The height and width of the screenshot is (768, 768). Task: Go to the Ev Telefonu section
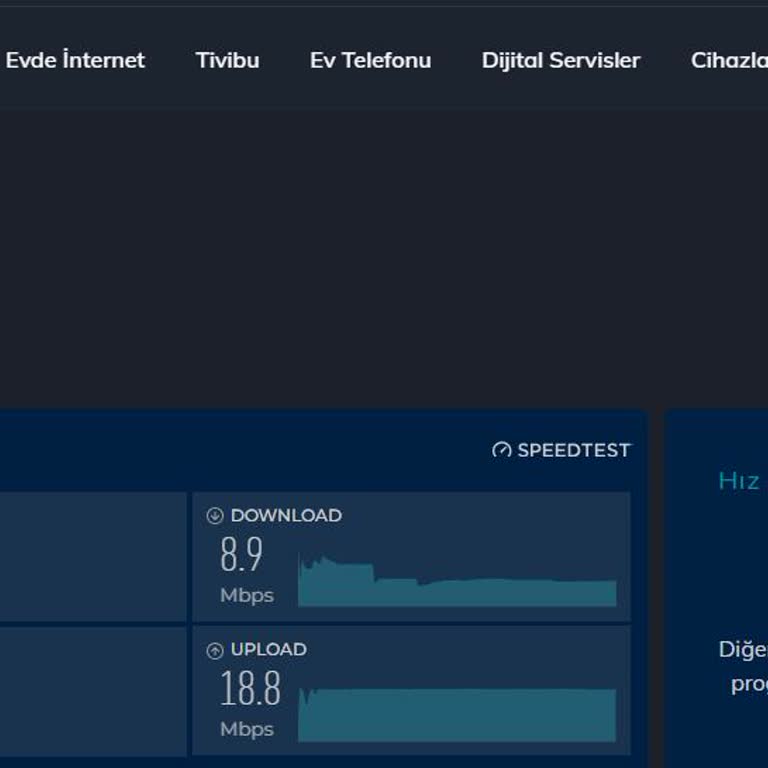[370, 60]
